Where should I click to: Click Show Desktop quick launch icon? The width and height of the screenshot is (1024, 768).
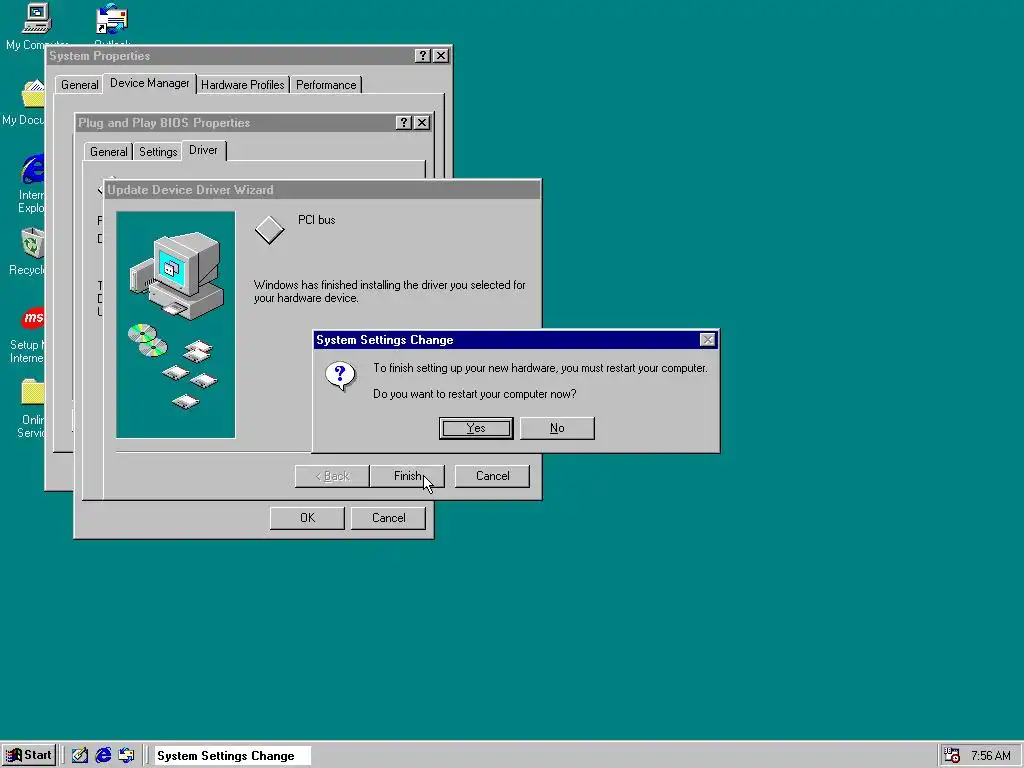click(x=80, y=756)
